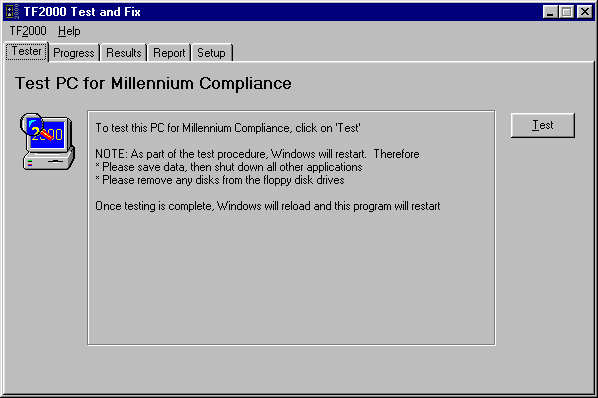Viewport: 598px width, 398px height.
Task: Close the TF2000 Test and Fix window
Action: (x=584, y=12)
